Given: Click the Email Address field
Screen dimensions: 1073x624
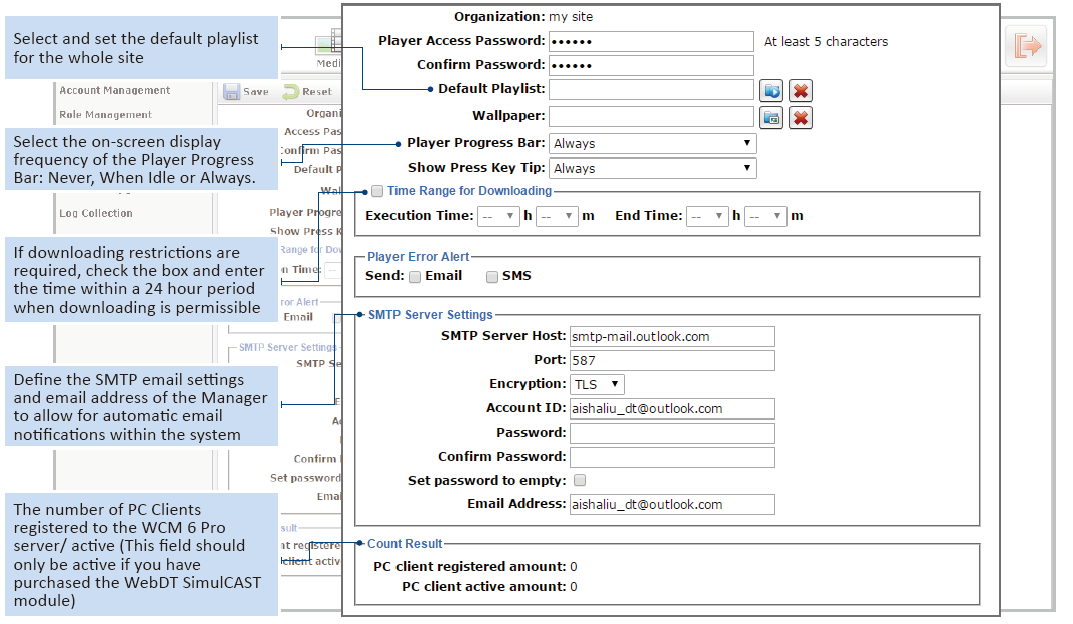Looking at the screenshot, I should tap(672, 505).
